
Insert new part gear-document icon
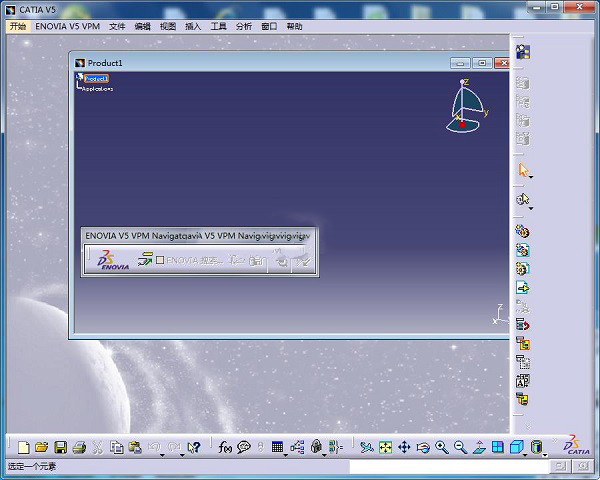523,269
